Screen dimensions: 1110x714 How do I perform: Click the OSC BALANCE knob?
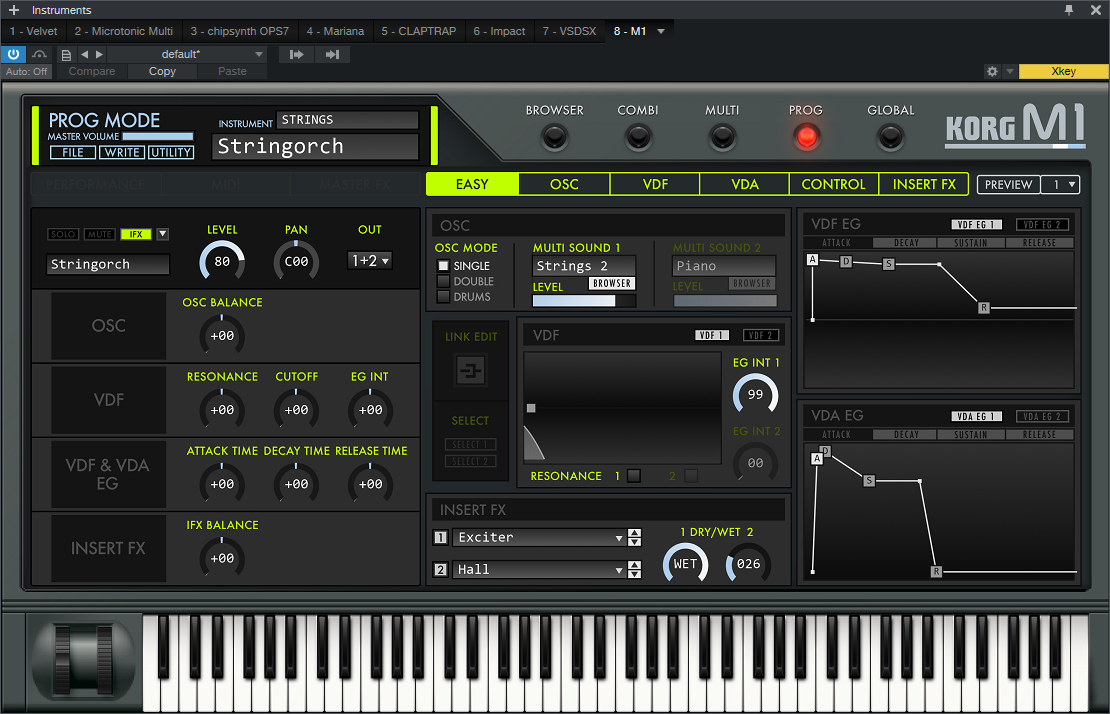pyautogui.click(x=222, y=335)
